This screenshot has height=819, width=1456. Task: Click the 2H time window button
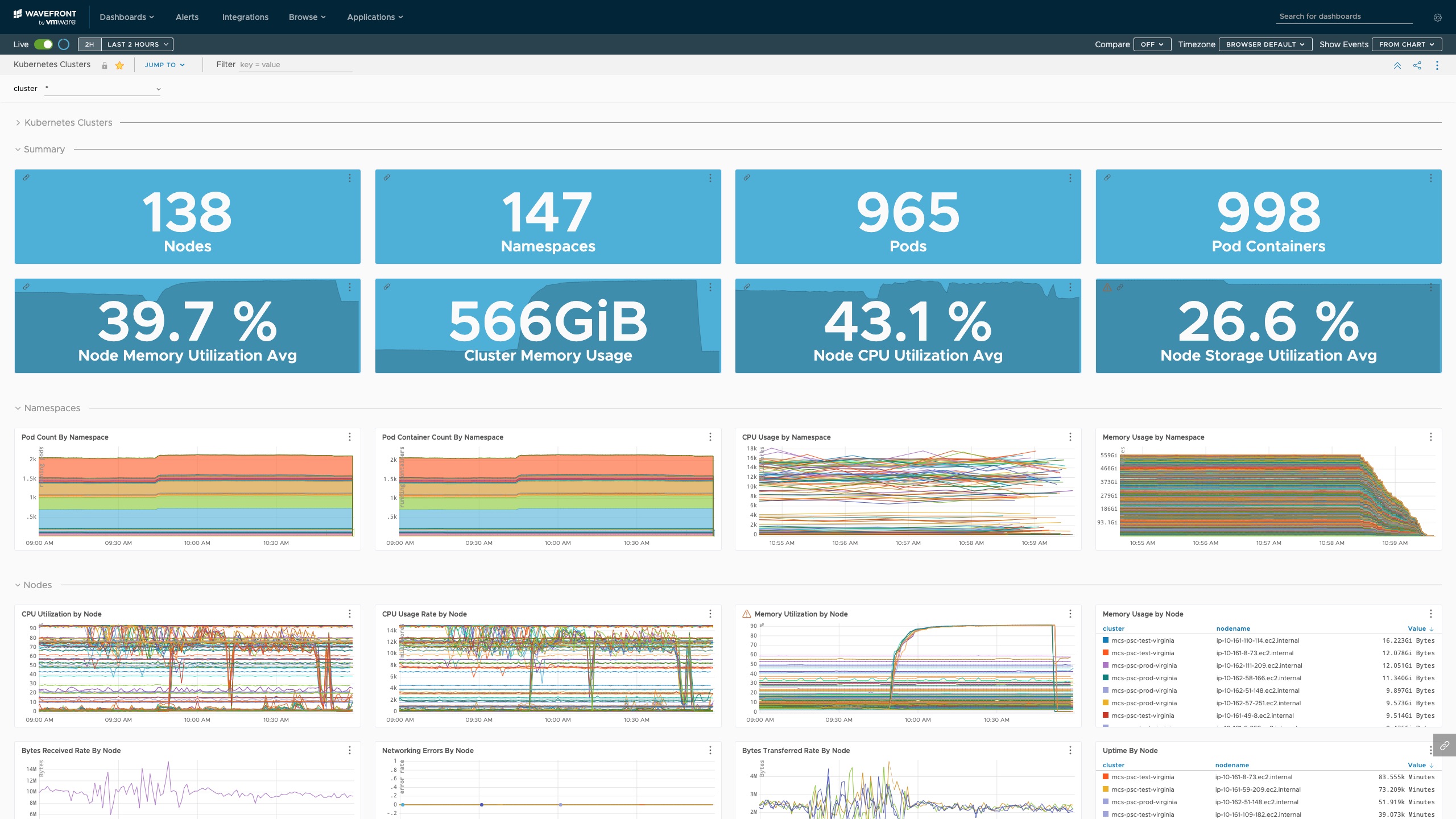click(x=89, y=44)
